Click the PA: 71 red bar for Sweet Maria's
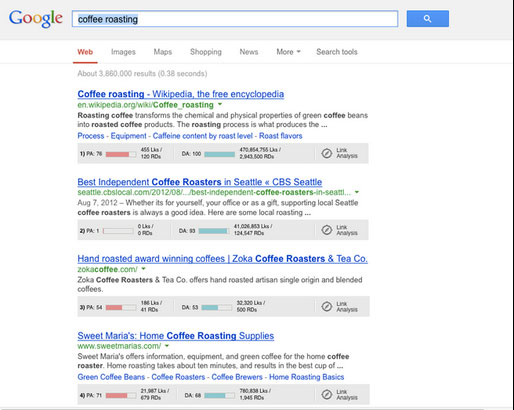Screen dimensions: 514x410 pos(121,395)
